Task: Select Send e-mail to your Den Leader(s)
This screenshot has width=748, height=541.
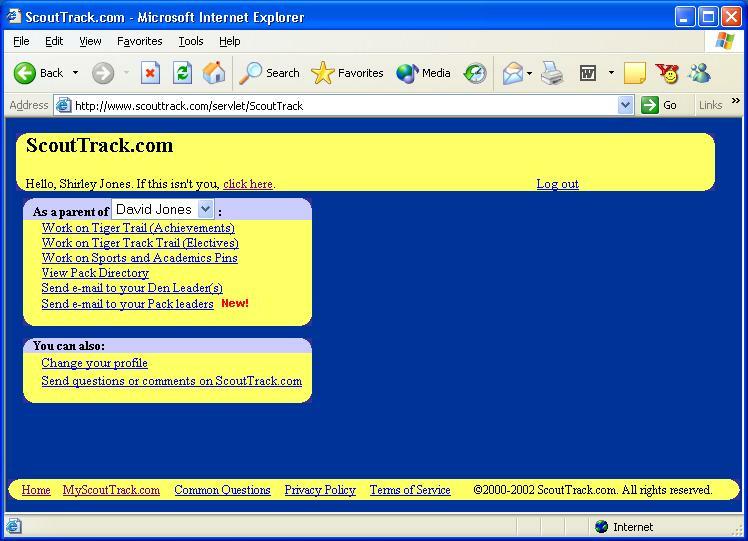Action: (x=132, y=288)
